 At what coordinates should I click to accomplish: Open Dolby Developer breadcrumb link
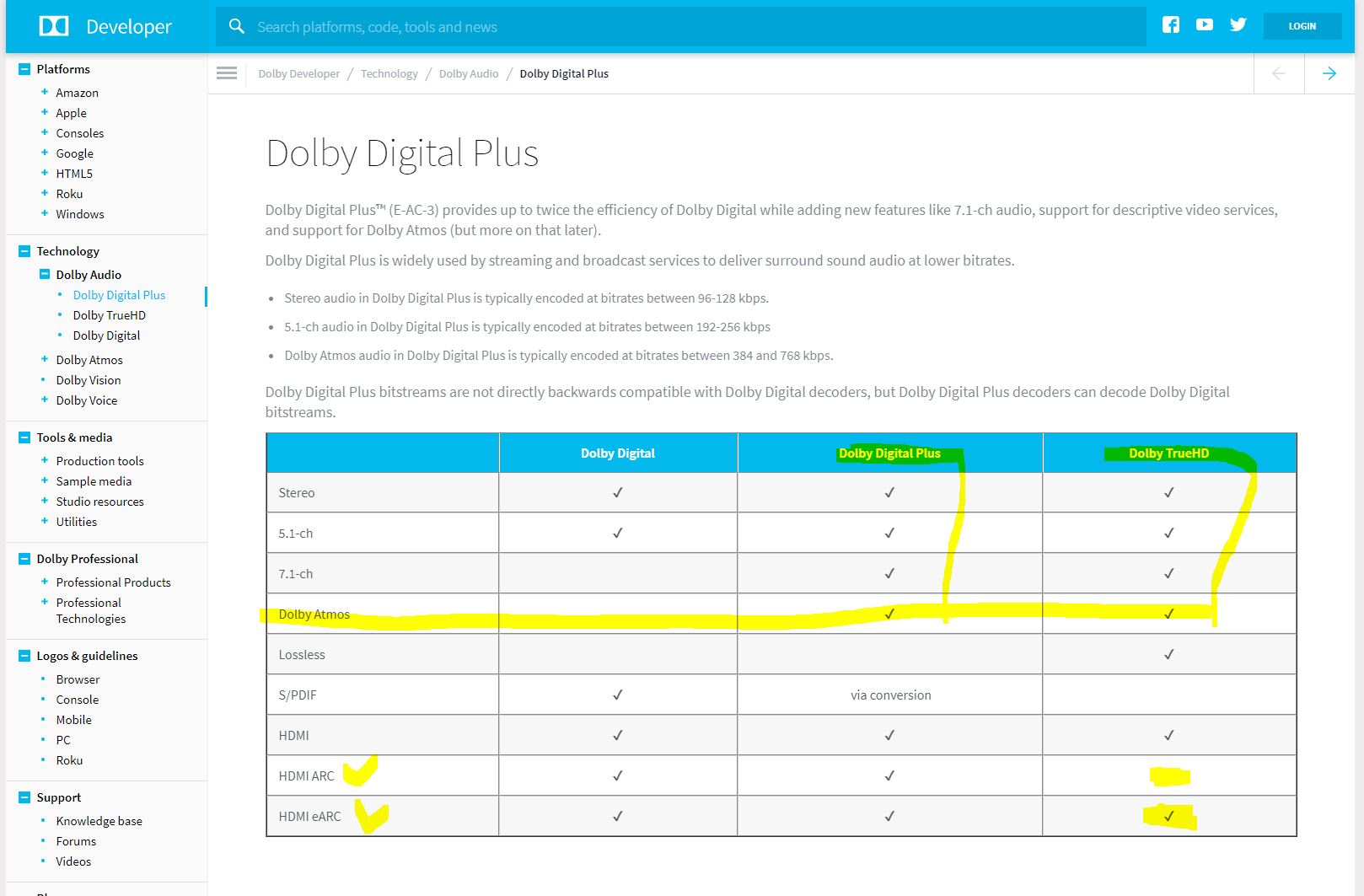(298, 73)
